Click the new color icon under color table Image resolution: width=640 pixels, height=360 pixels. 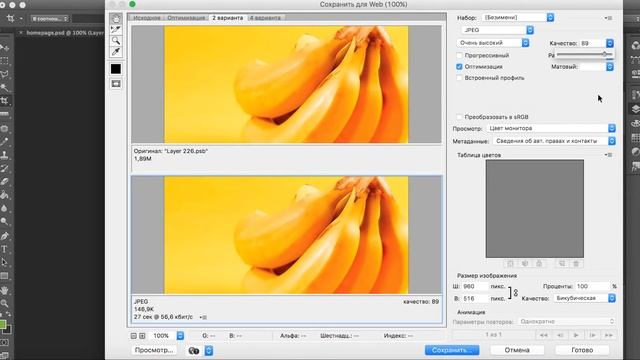(x=562, y=264)
